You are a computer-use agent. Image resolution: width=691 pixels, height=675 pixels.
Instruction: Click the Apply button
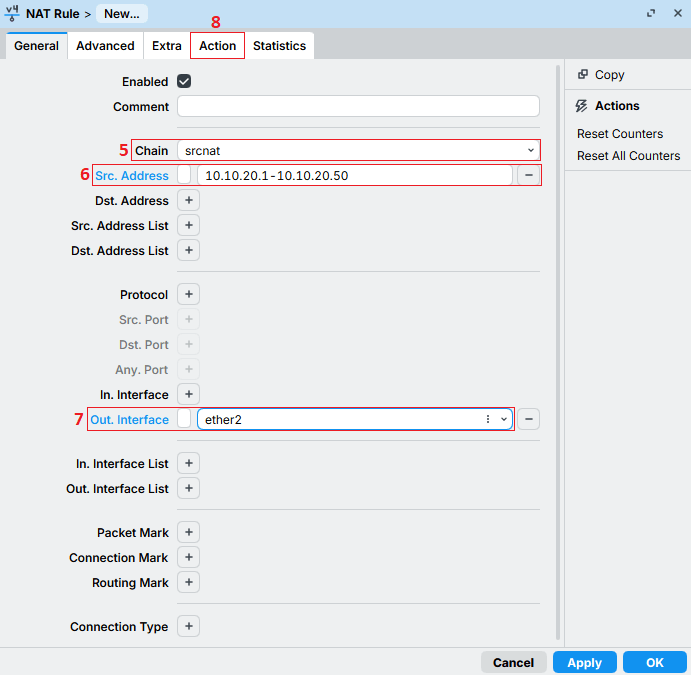[584, 662]
